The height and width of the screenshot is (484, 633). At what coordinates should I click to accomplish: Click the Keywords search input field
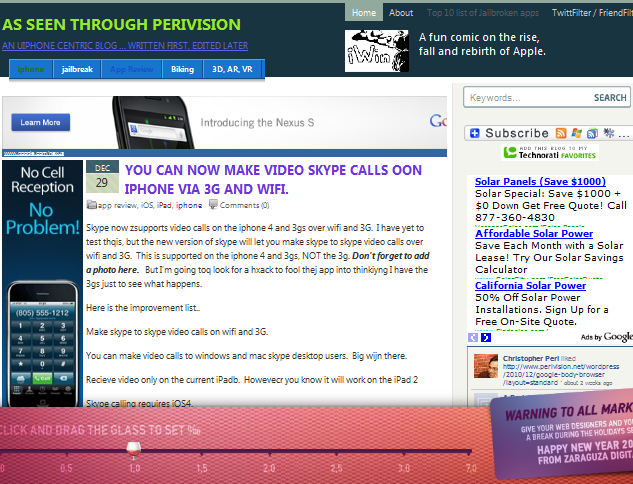click(x=528, y=97)
